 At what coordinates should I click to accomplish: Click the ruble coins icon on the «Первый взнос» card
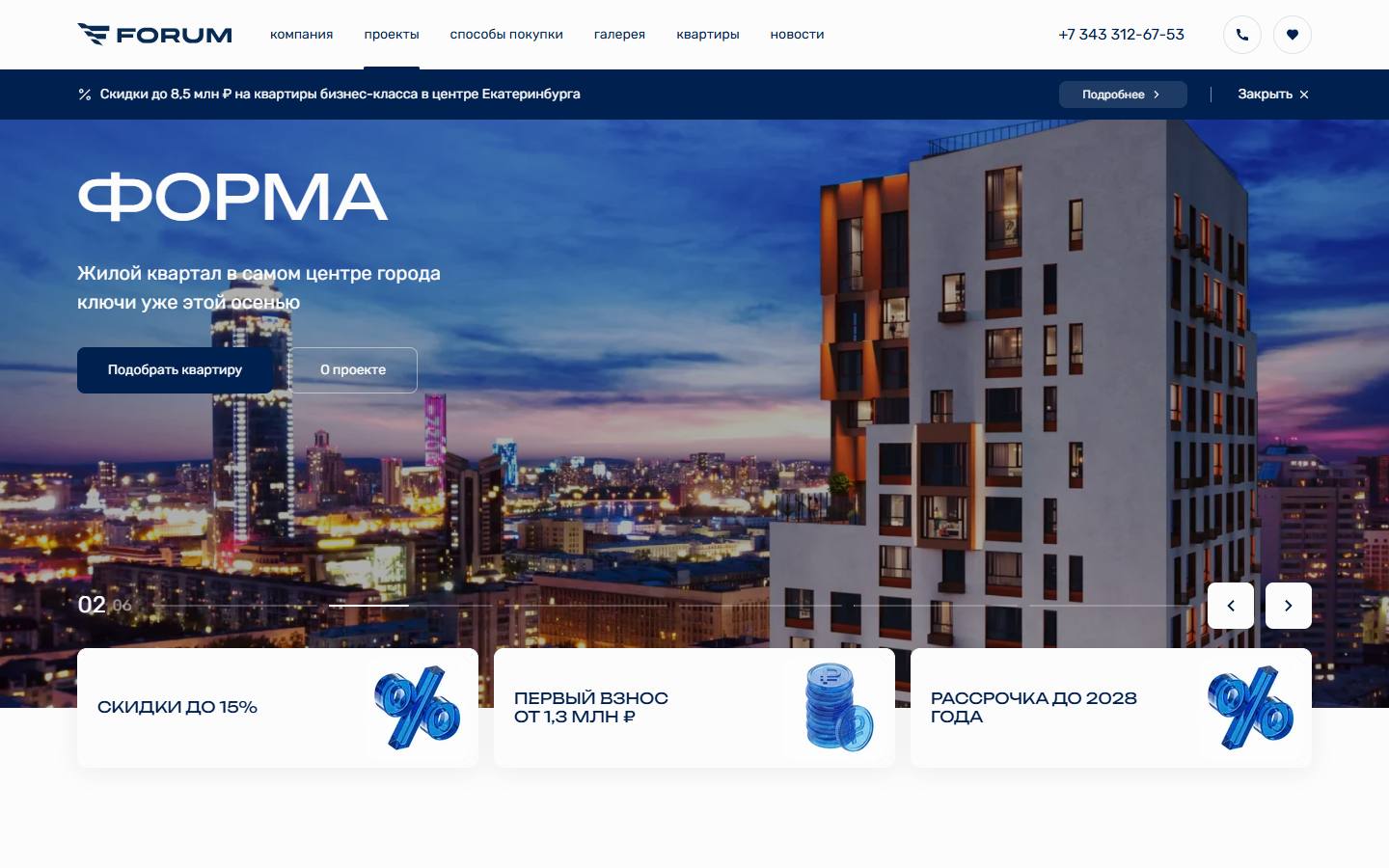point(838,708)
